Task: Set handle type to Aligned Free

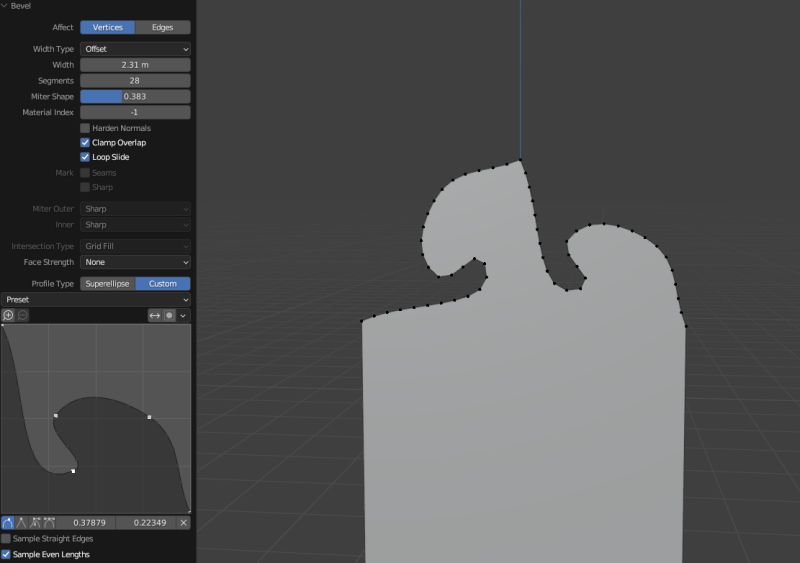Action: tap(49, 523)
